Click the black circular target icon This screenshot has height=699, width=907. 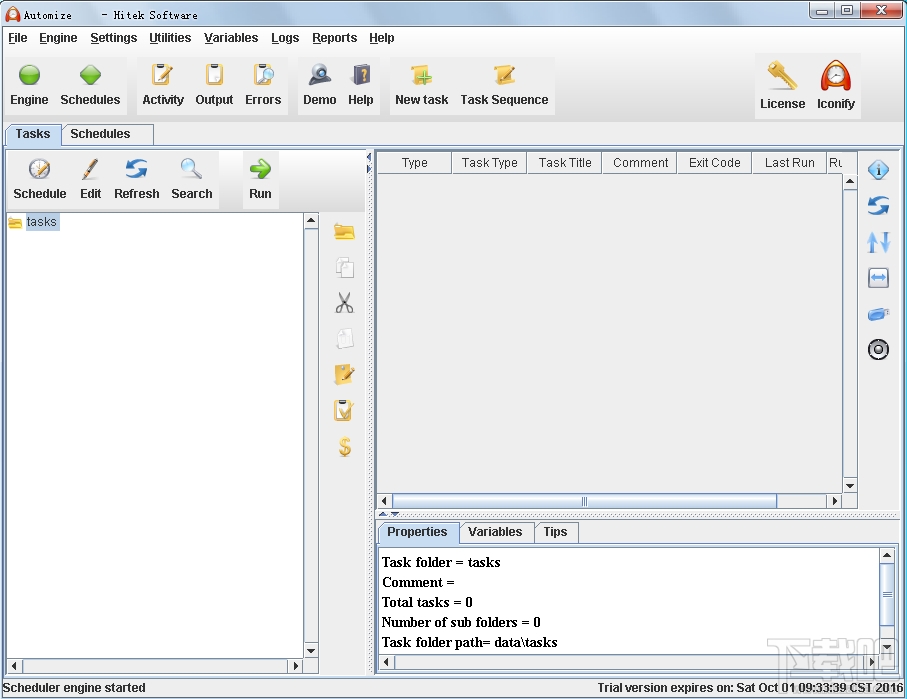(x=878, y=350)
